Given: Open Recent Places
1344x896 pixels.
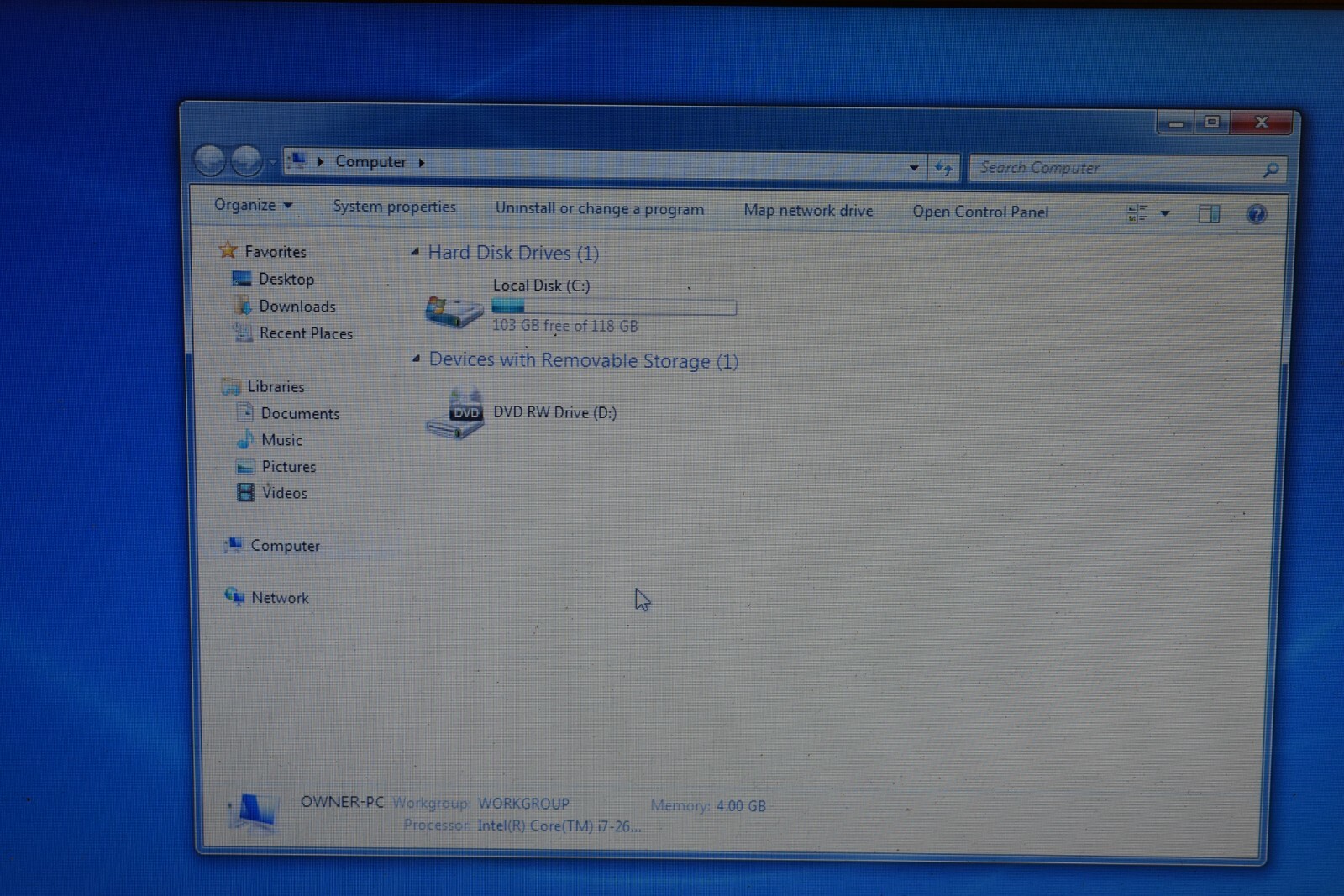Looking at the screenshot, I should click(x=306, y=333).
